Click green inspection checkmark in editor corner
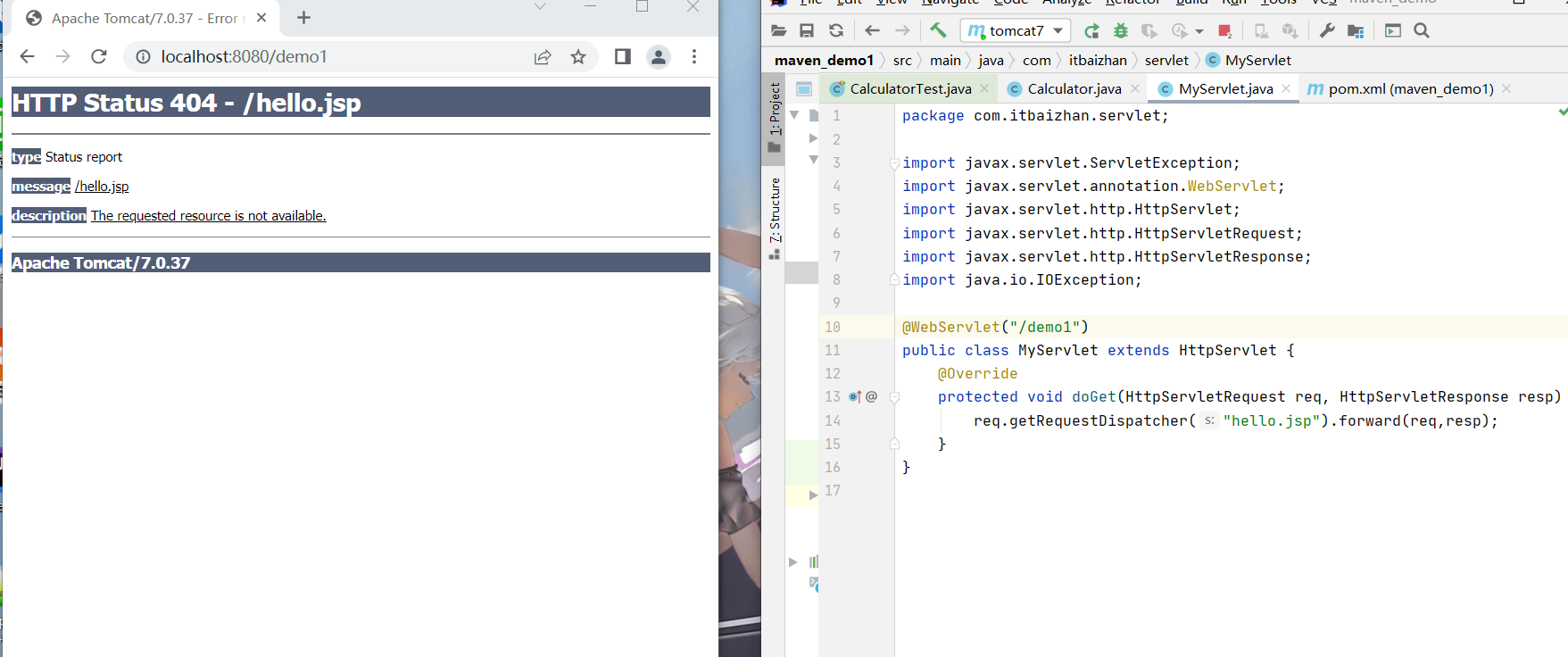 click(1562, 112)
